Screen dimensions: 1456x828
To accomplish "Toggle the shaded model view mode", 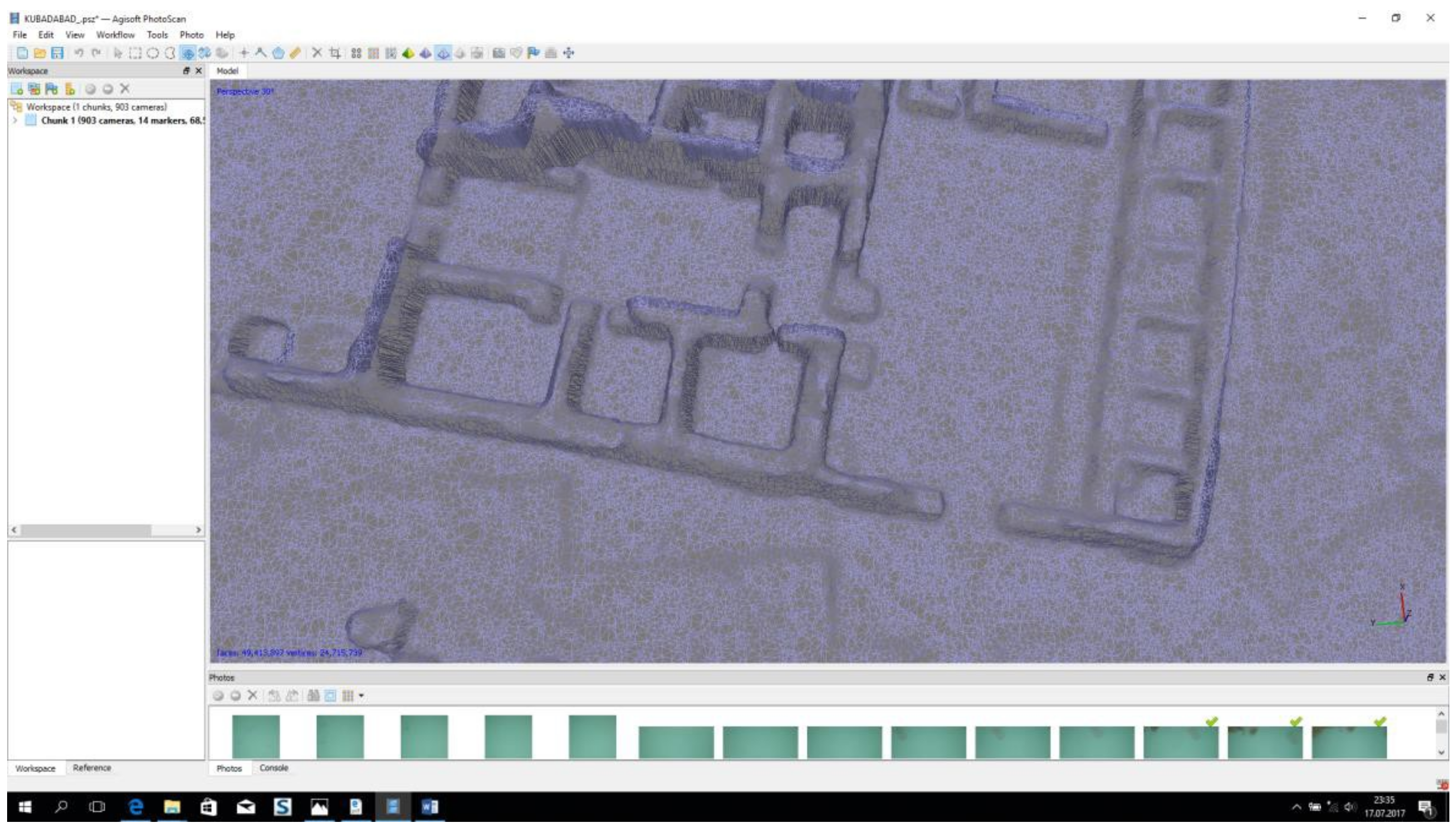I will (408, 53).
